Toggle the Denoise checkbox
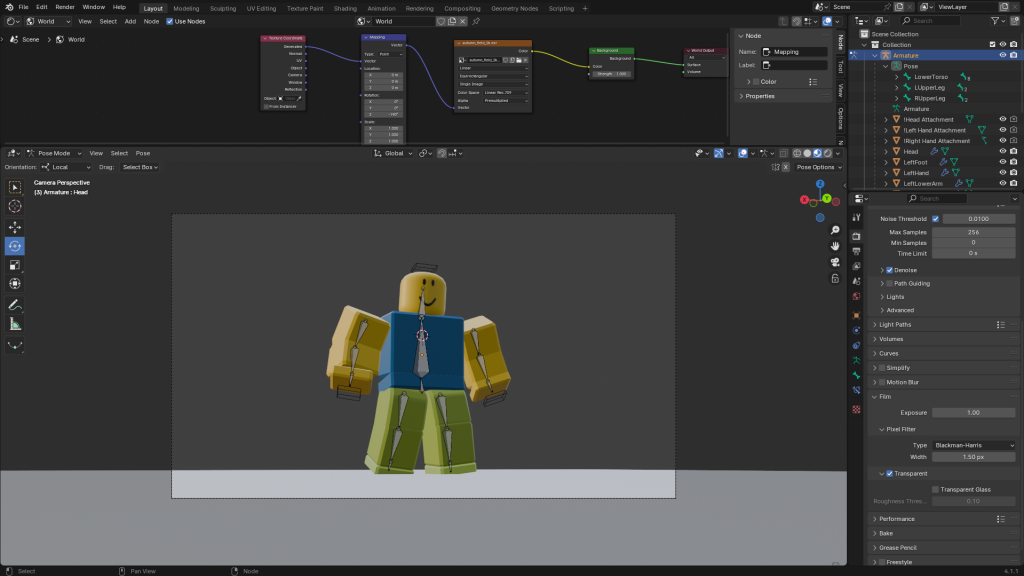 pos(889,270)
